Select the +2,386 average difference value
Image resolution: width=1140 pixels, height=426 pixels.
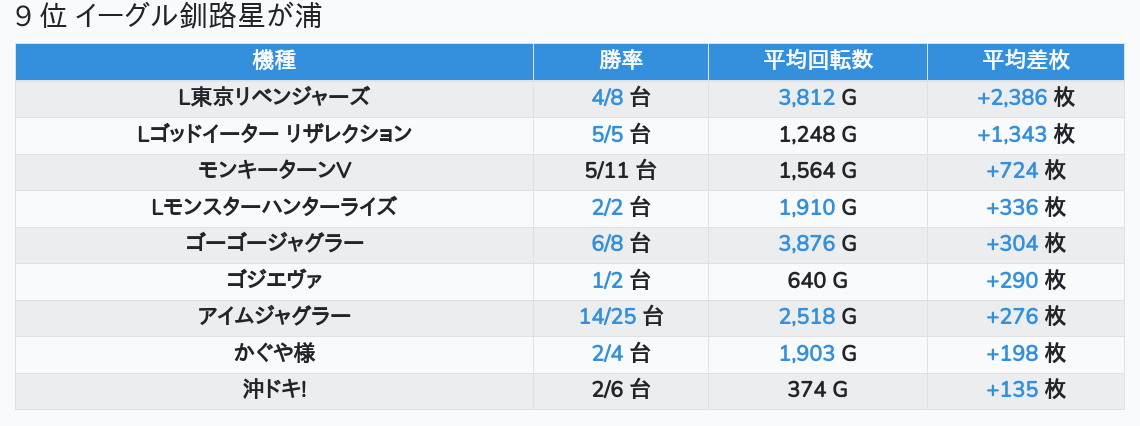[1012, 98]
